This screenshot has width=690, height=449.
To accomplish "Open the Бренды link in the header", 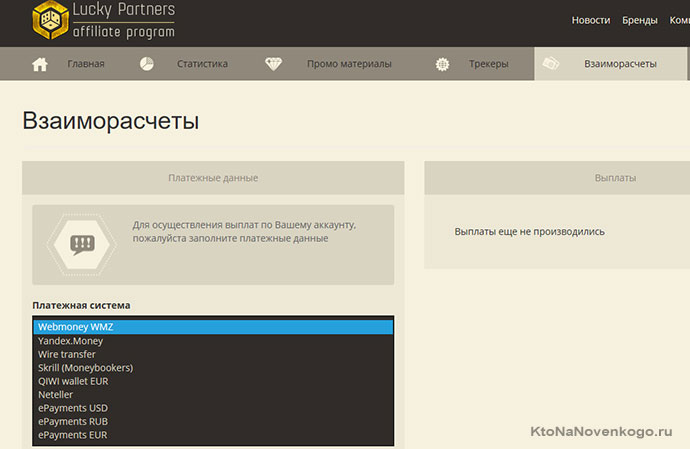I will point(639,20).
